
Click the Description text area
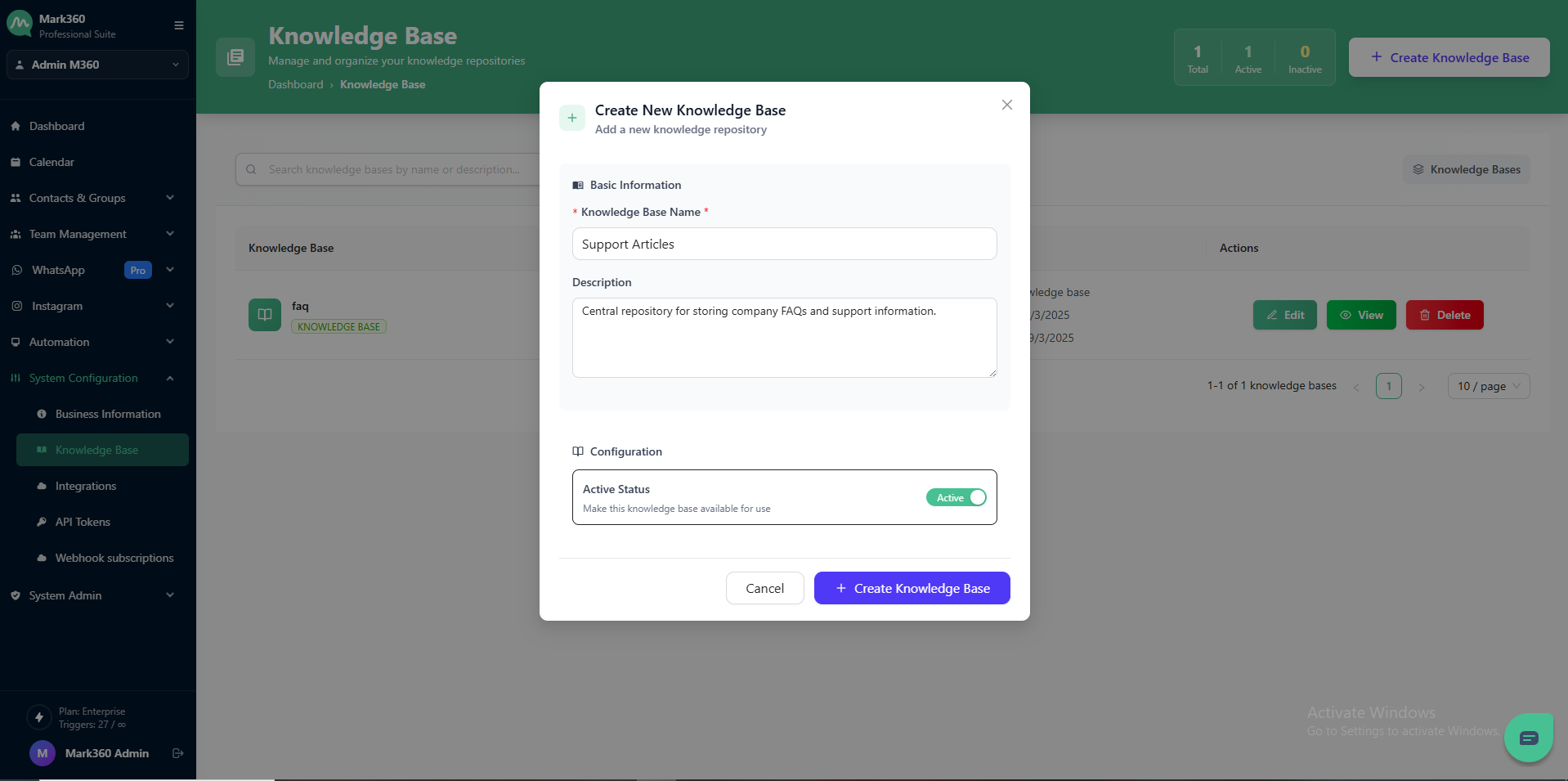(784, 338)
